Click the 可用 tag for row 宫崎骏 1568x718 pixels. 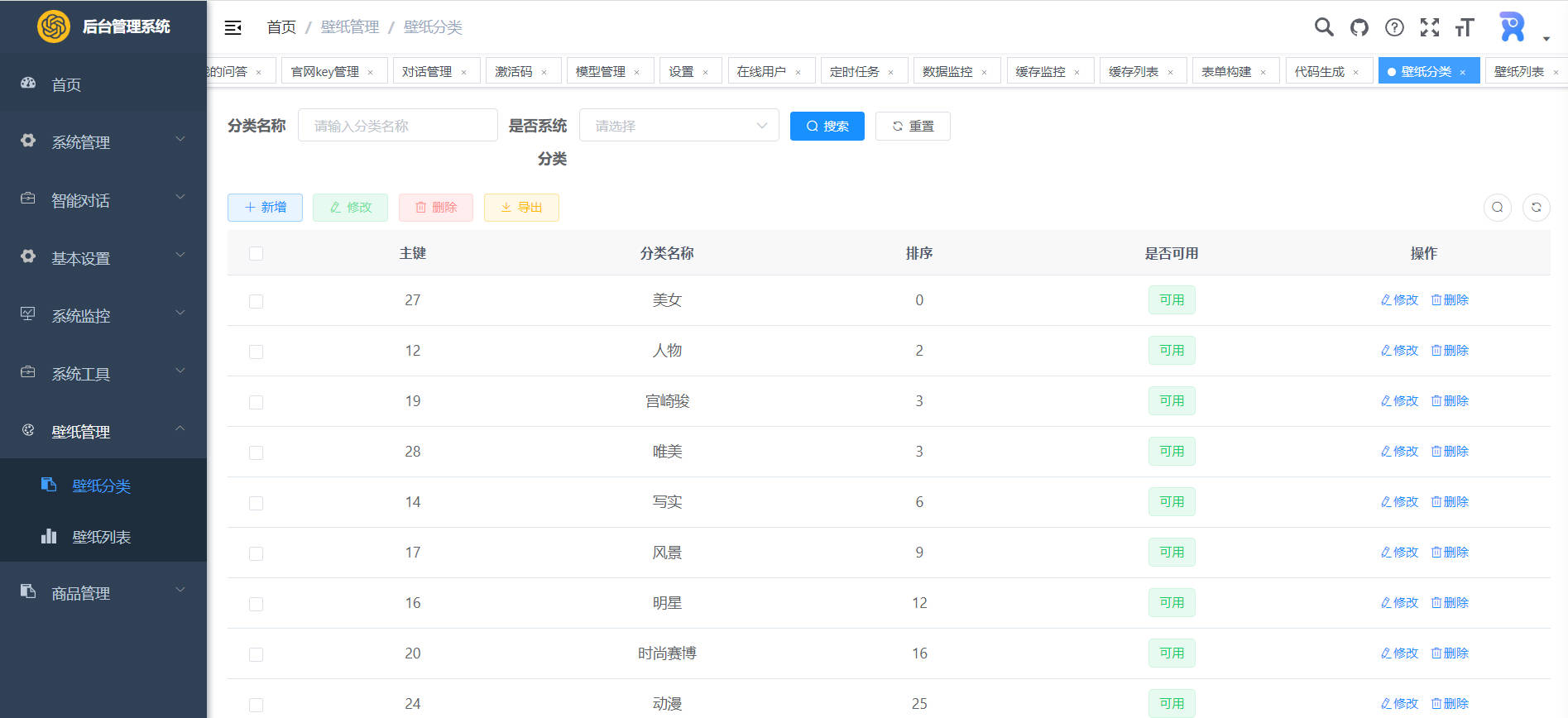coord(1172,401)
